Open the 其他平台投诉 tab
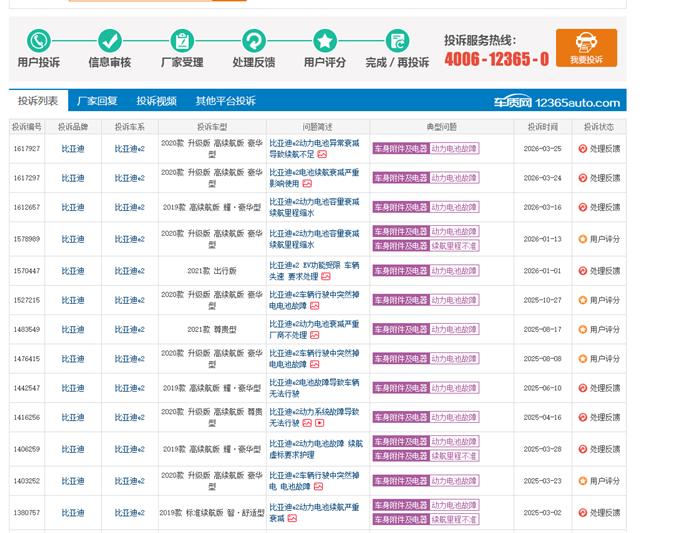 click(x=225, y=101)
